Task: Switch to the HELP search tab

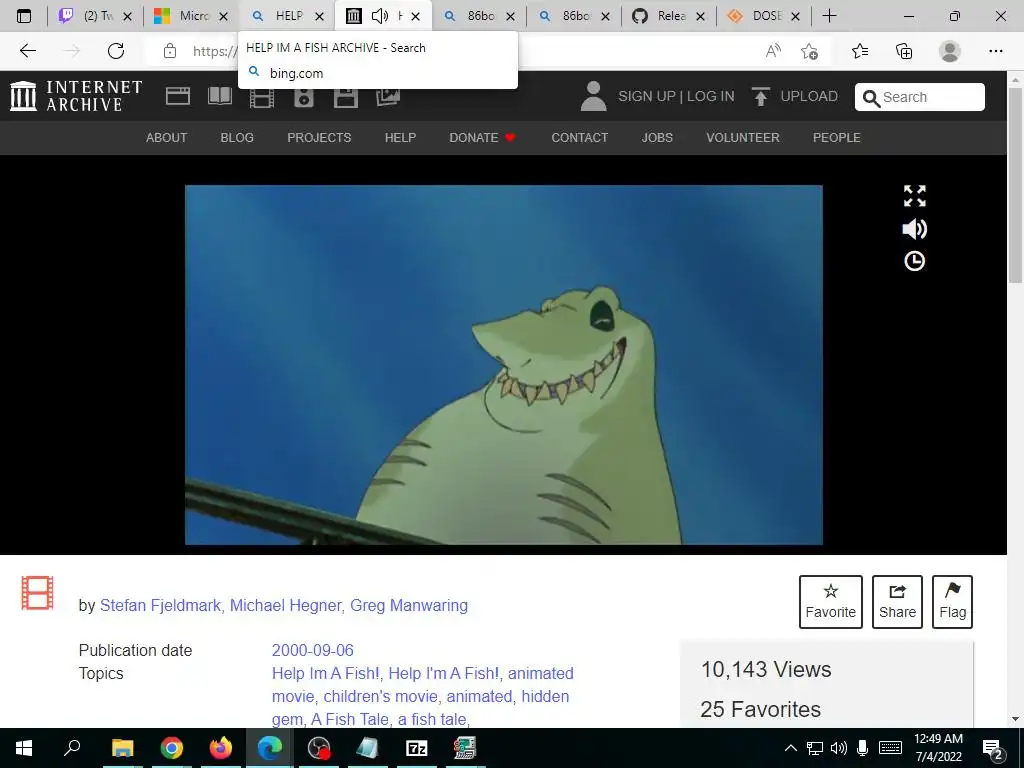Action: 285,16
